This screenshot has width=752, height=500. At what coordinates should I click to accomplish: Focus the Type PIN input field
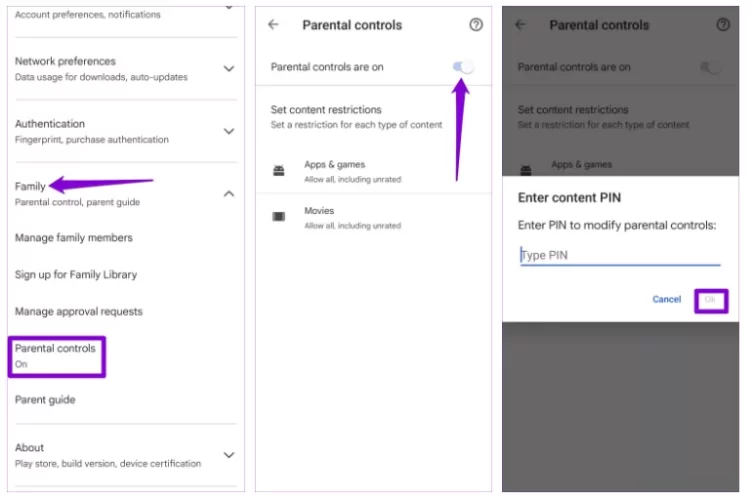[x=620, y=256]
